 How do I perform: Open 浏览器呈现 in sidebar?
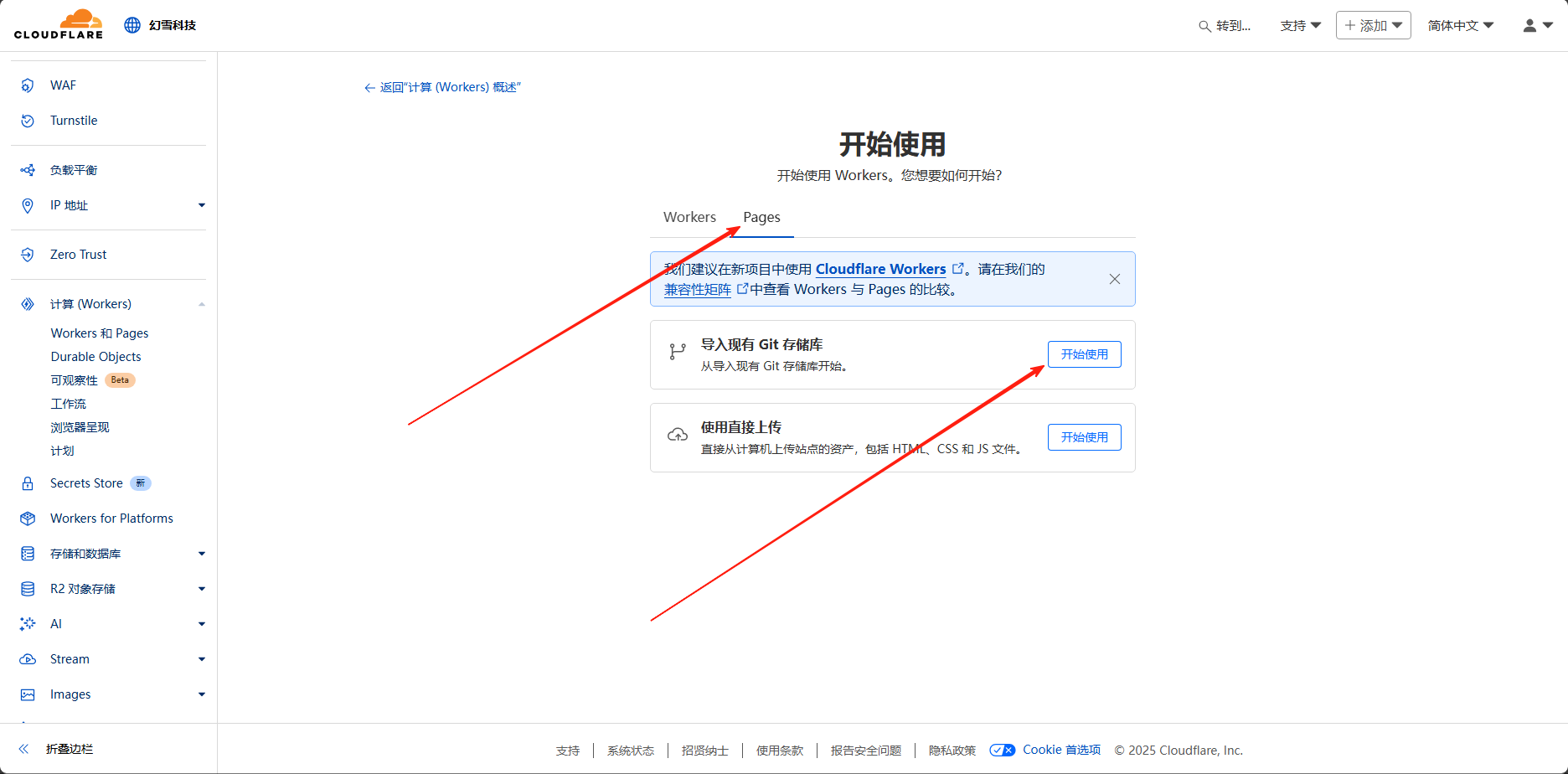coord(80,427)
